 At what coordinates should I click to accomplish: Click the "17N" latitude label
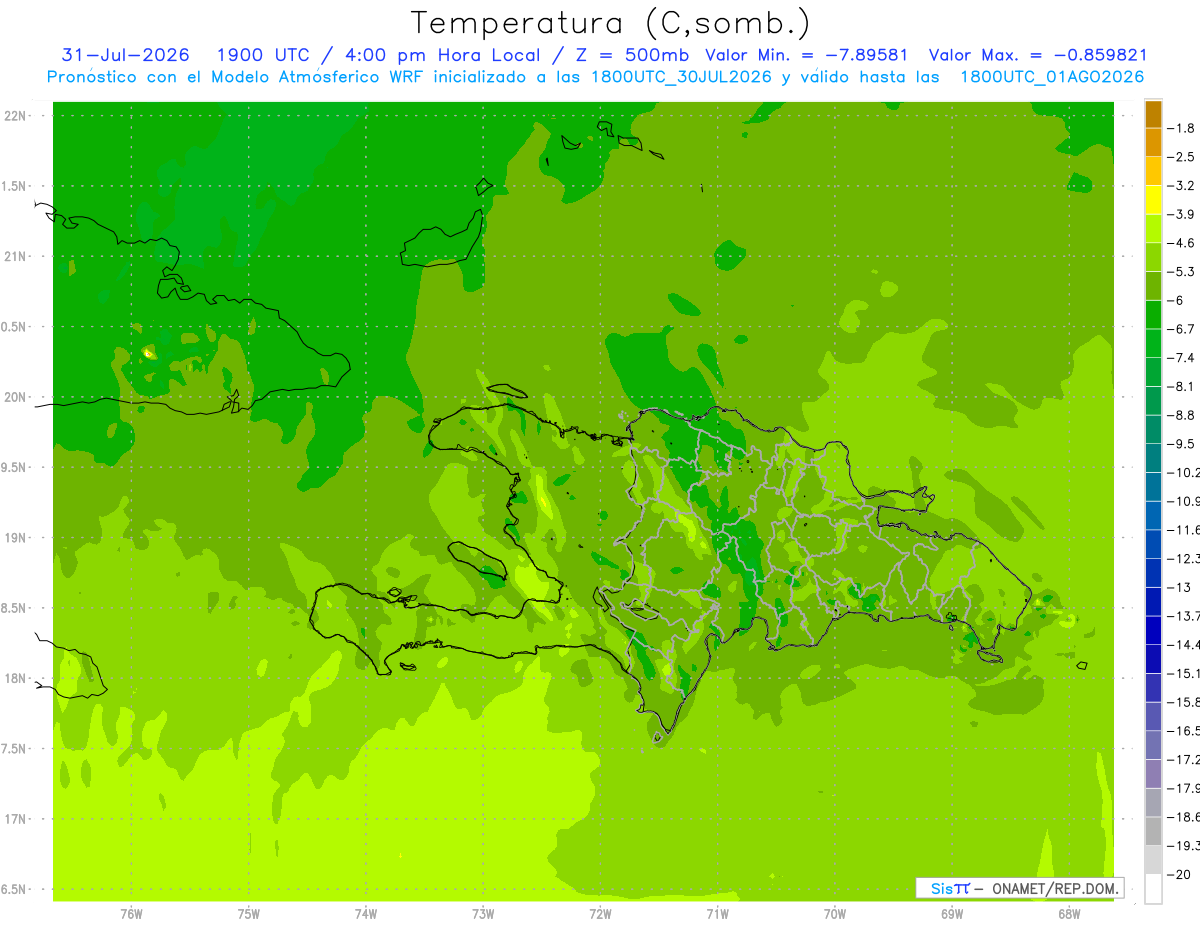[x=17, y=819]
